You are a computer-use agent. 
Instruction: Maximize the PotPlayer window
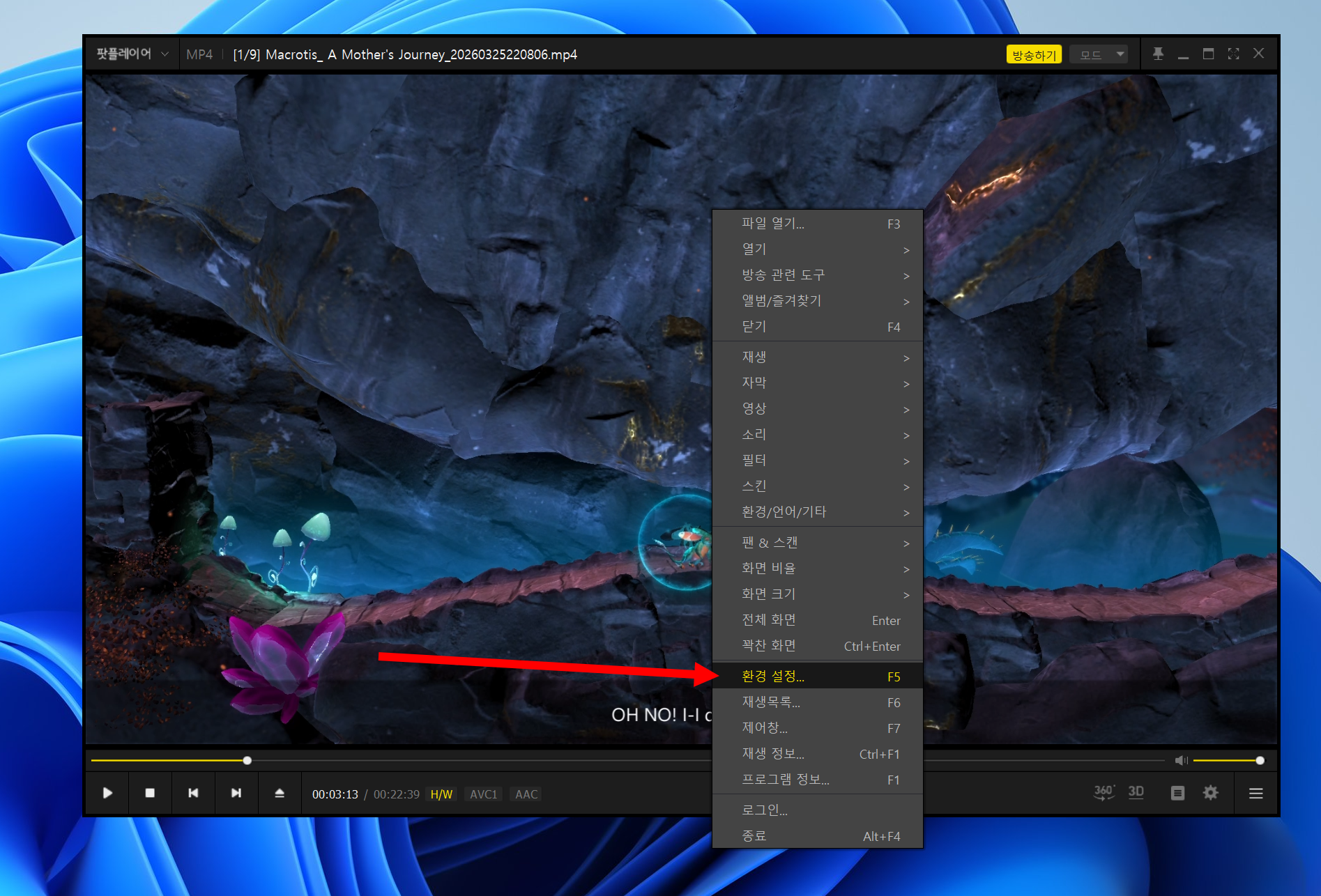(1208, 54)
